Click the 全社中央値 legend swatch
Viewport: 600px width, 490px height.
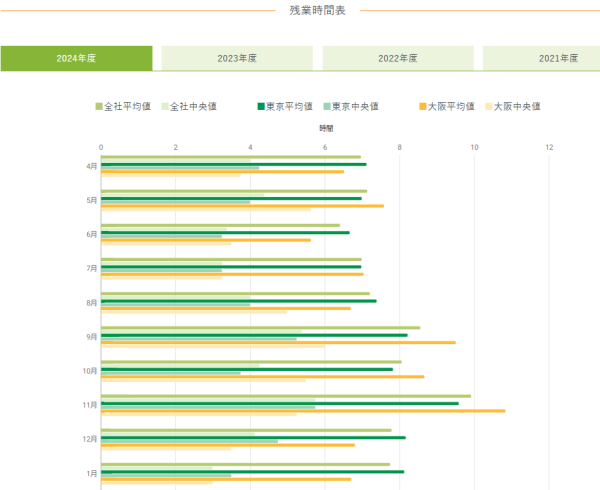tap(165, 106)
